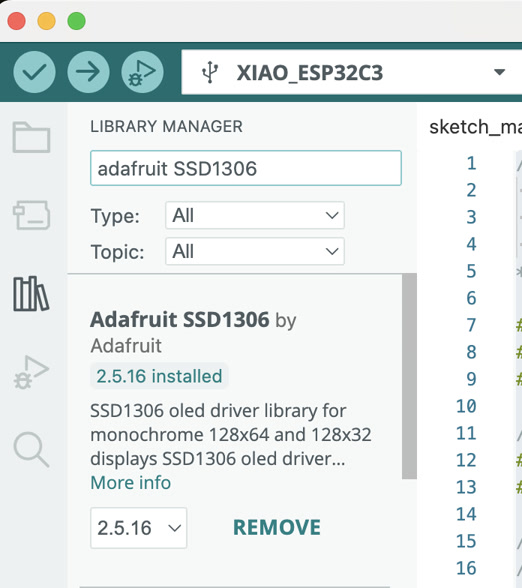Click REMOVE for Adafruit SSD1306 library

coord(277,527)
